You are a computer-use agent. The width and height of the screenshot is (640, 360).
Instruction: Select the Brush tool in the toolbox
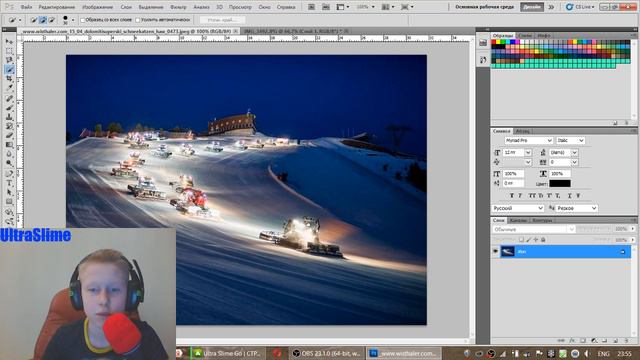tap(9, 108)
